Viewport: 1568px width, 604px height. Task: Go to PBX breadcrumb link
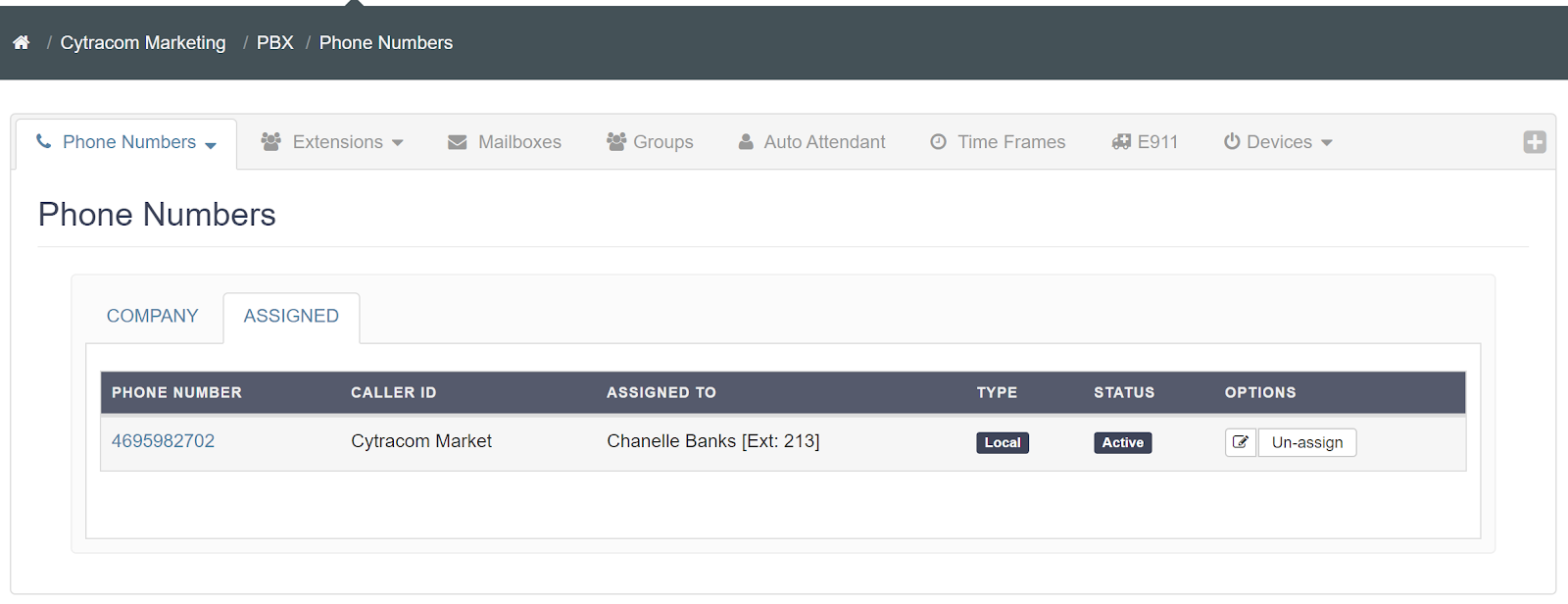pos(275,43)
